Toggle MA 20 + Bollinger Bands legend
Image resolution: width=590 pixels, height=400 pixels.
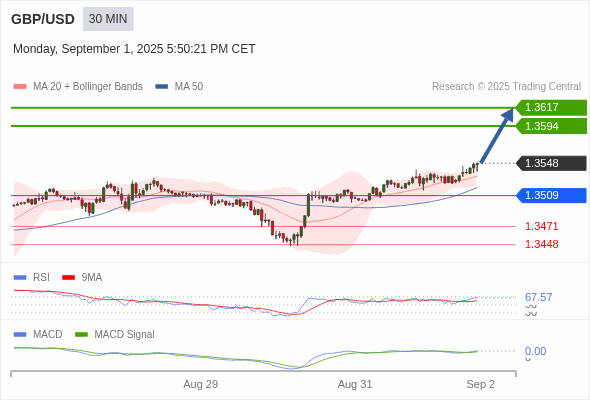(x=78, y=87)
